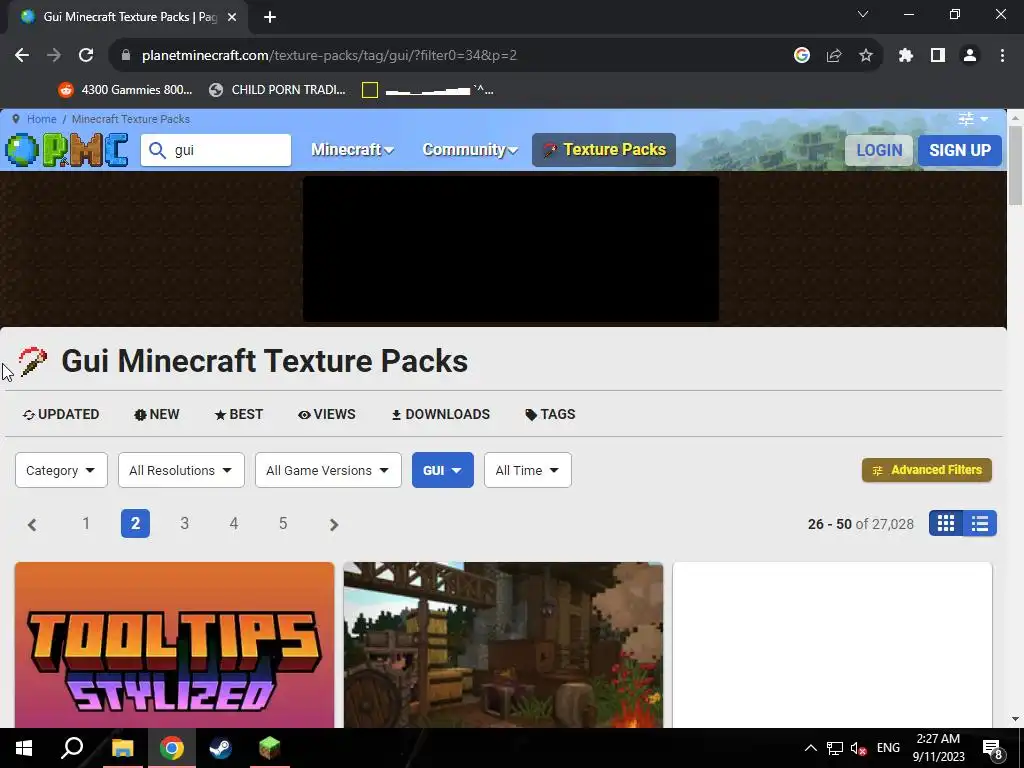Click the current page 2 button
Image resolution: width=1024 pixels, height=768 pixels.
(x=135, y=523)
